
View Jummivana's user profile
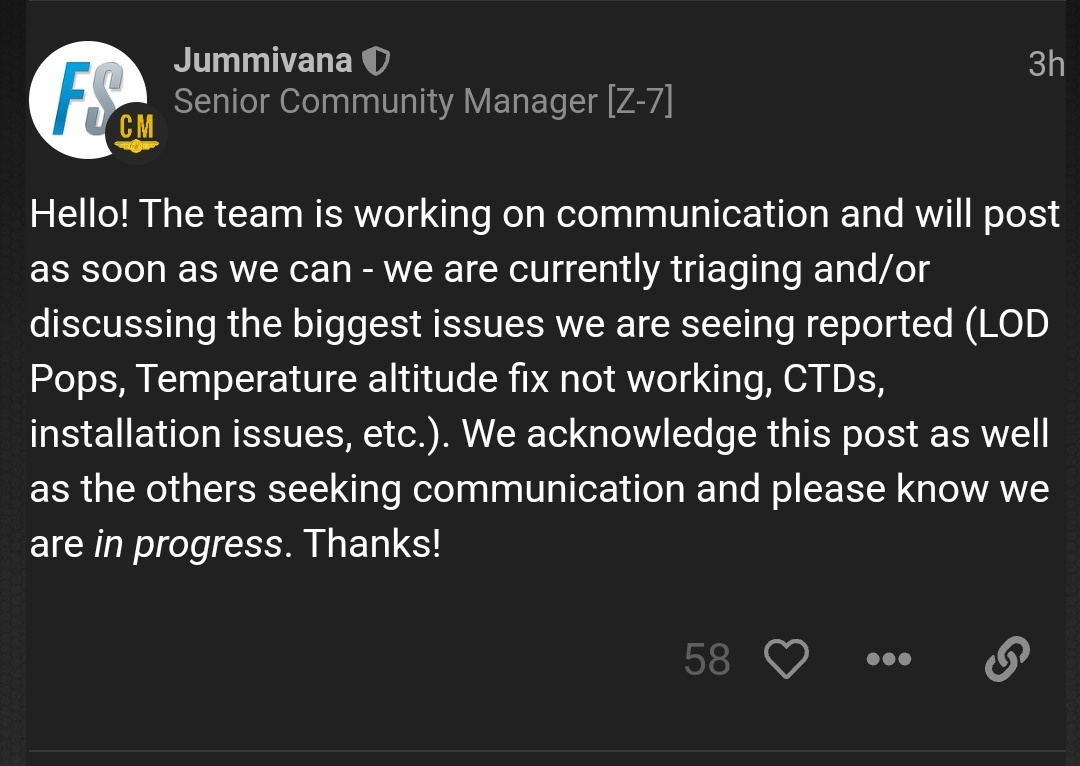pyautogui.click(x=262, y=61)
